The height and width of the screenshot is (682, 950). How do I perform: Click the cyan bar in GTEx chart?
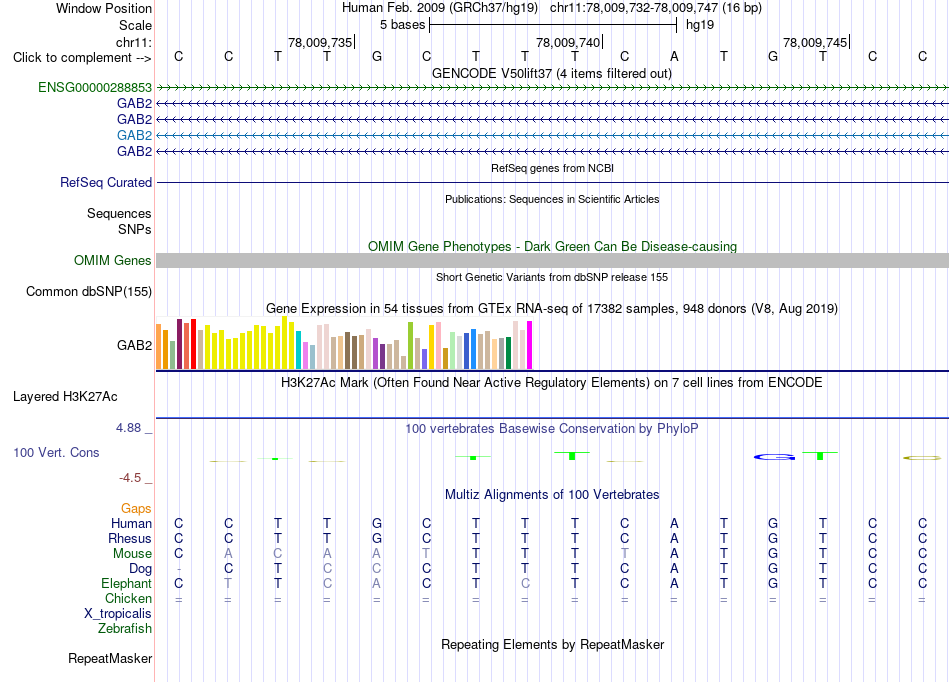[299, 350]
